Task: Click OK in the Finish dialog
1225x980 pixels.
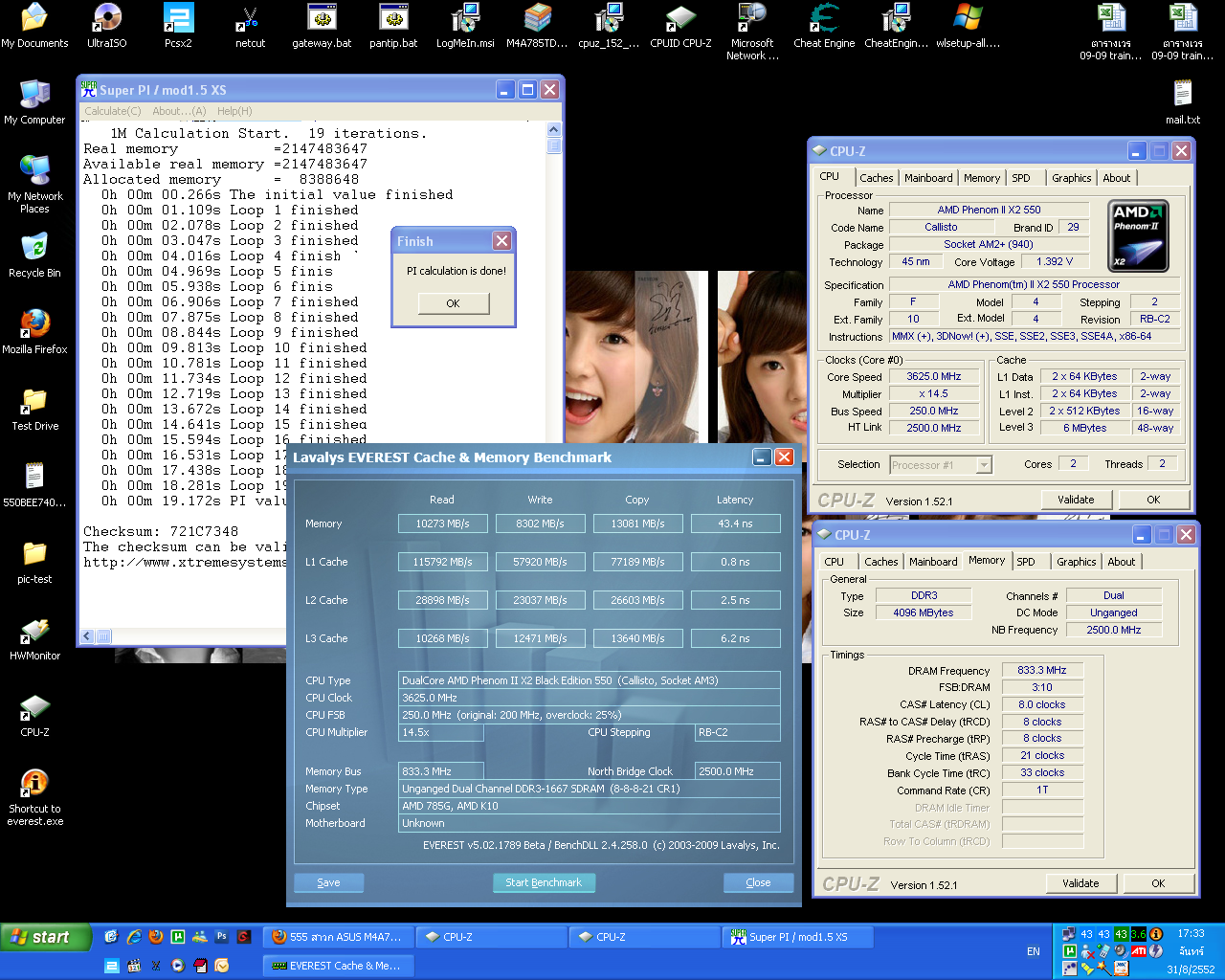Action: click(454, 303)
